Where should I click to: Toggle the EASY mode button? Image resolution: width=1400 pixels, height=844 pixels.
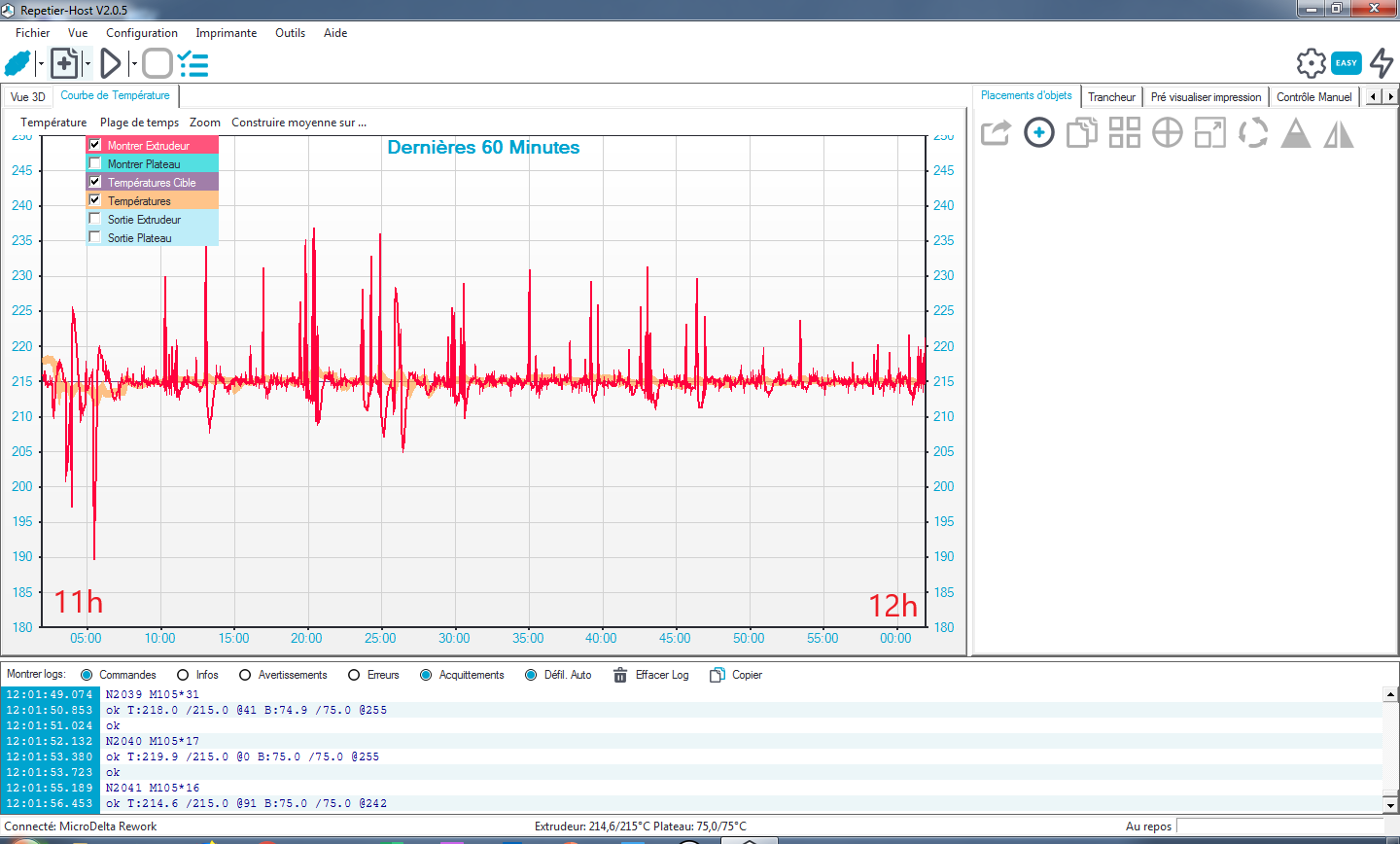tap(1347, 63)
